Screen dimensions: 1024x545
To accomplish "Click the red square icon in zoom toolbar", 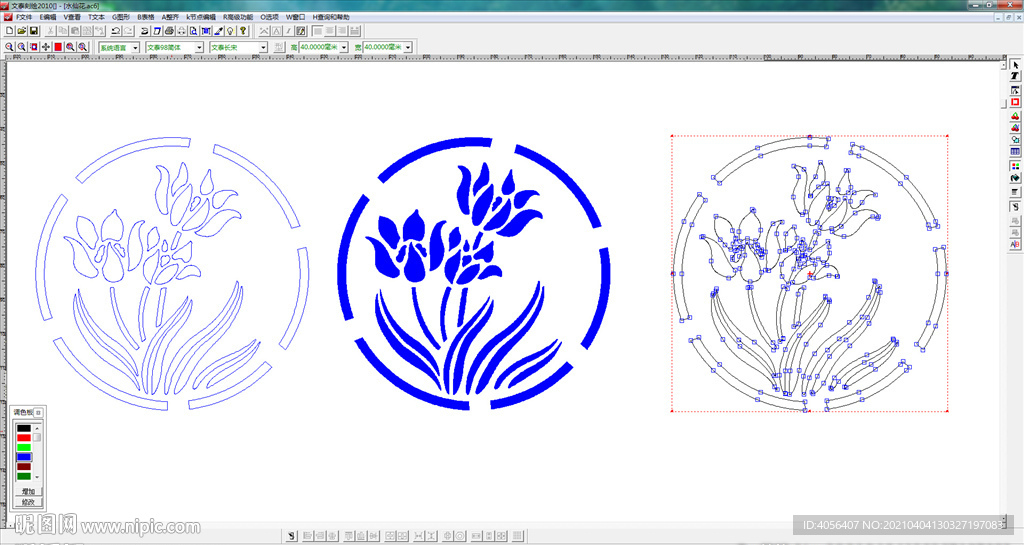I will pyautogui.click(x=58, y=47).
